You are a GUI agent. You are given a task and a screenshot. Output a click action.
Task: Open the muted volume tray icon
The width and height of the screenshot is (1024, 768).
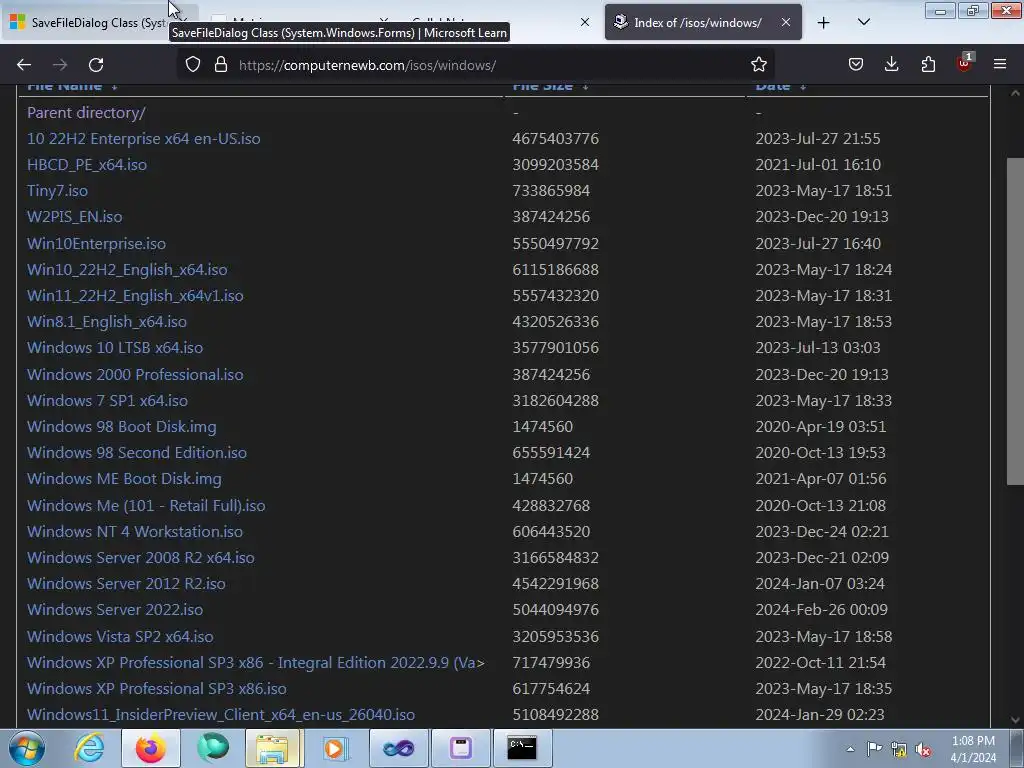923,750
